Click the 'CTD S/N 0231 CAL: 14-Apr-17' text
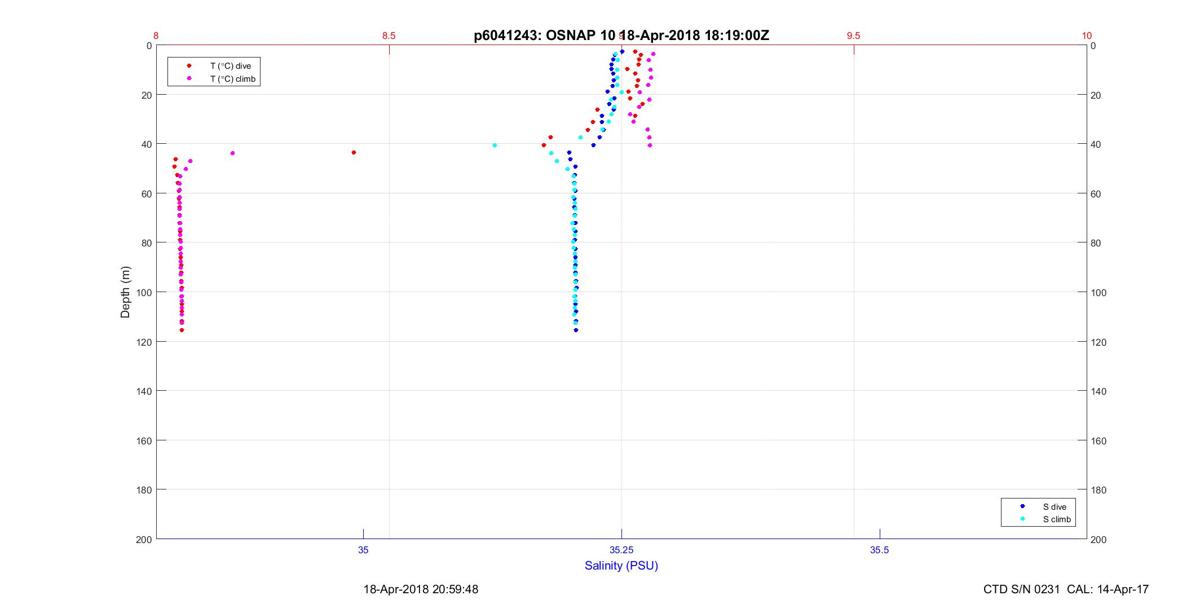 coord(1064,590)
